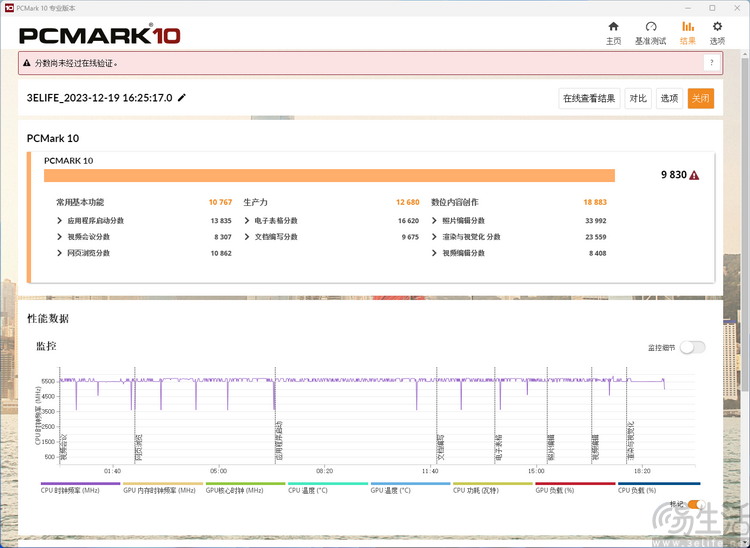
Task: Click the 数位内容创作 score 18 883
Action: pyautogui.click(x=595, y=202)
